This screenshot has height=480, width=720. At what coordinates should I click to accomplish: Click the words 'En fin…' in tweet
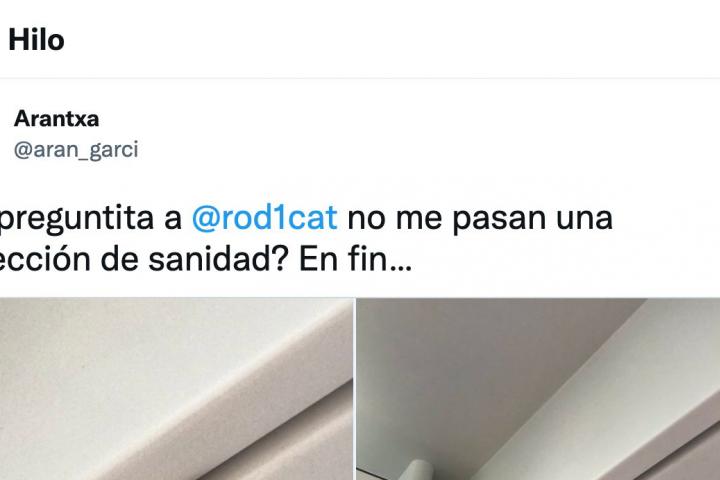click(355, 260)
